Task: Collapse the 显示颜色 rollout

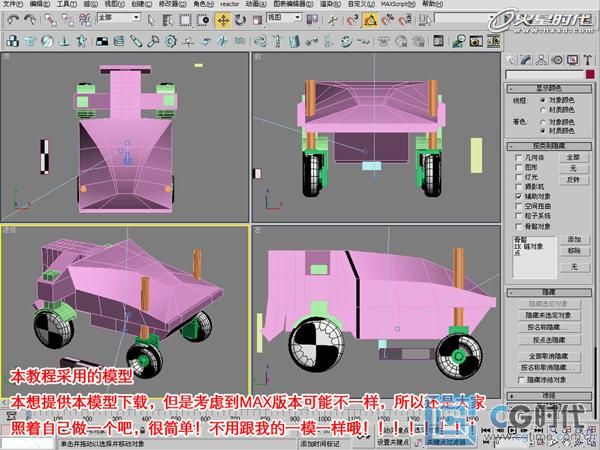Action: click(552, 88)
